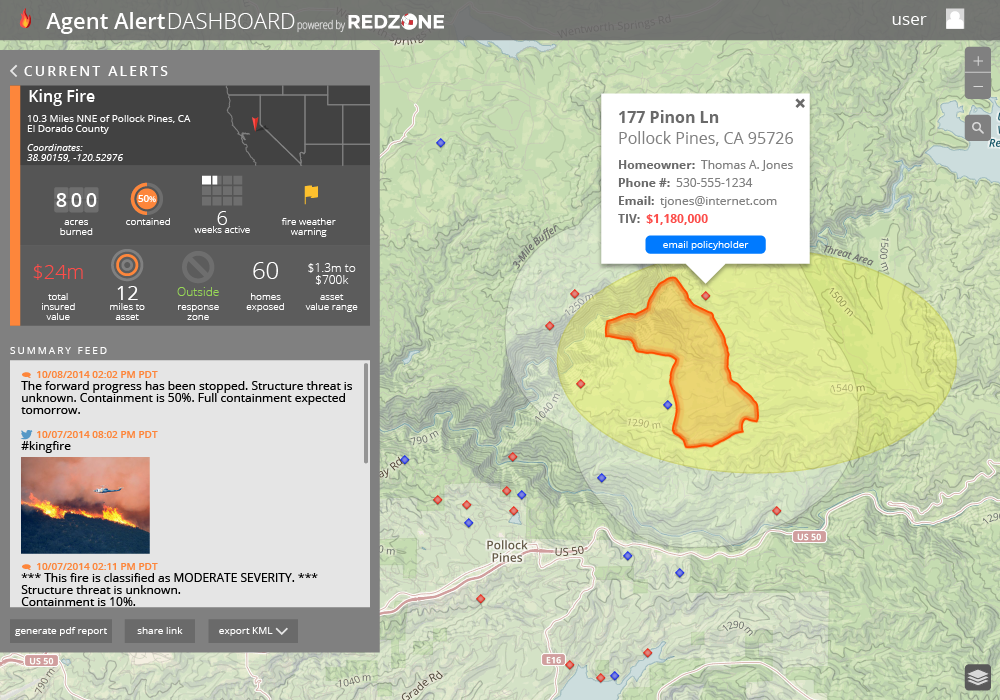Screen dimensions: 1000x700
Task: Select the red marker under the popup pointer
Action: click(x=705, y=296)
